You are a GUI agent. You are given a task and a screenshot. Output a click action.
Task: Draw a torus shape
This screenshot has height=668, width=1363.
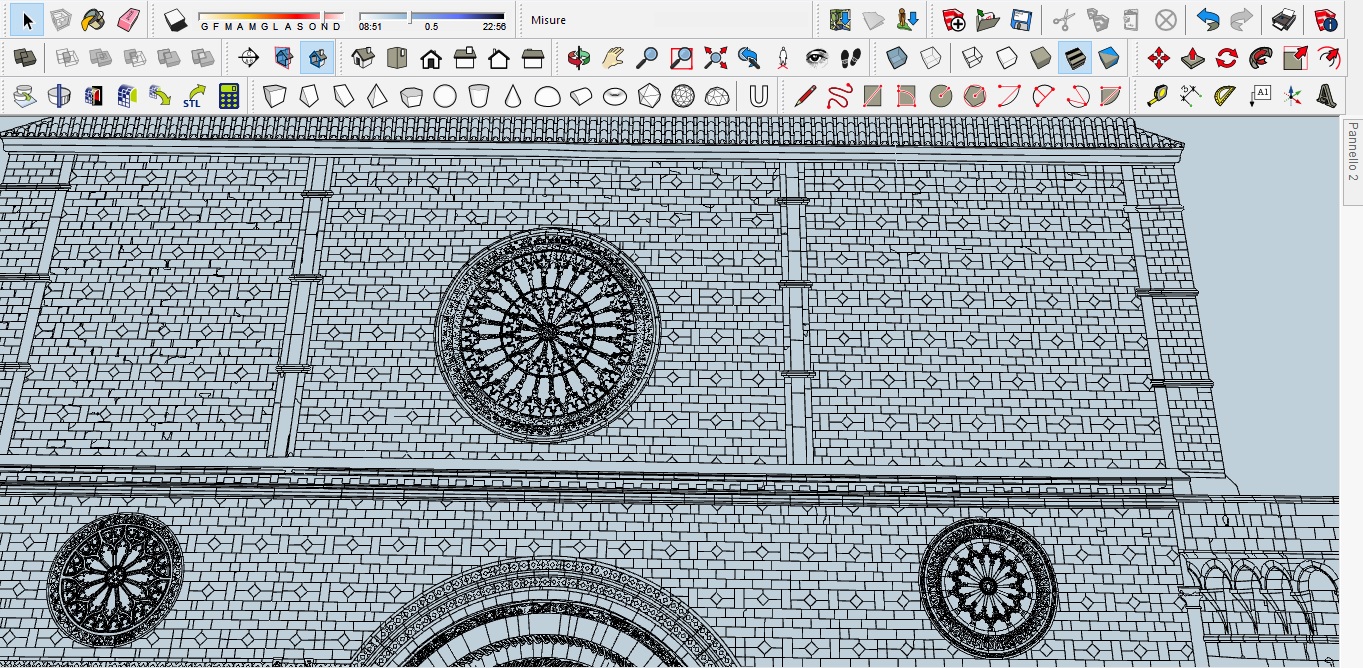coord(615,96)
